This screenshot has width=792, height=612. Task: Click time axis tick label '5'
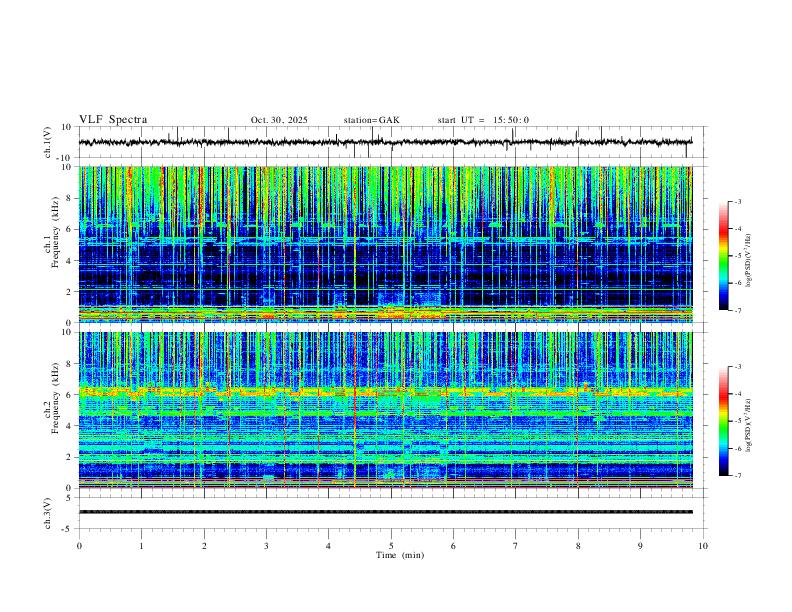(391, 546)
